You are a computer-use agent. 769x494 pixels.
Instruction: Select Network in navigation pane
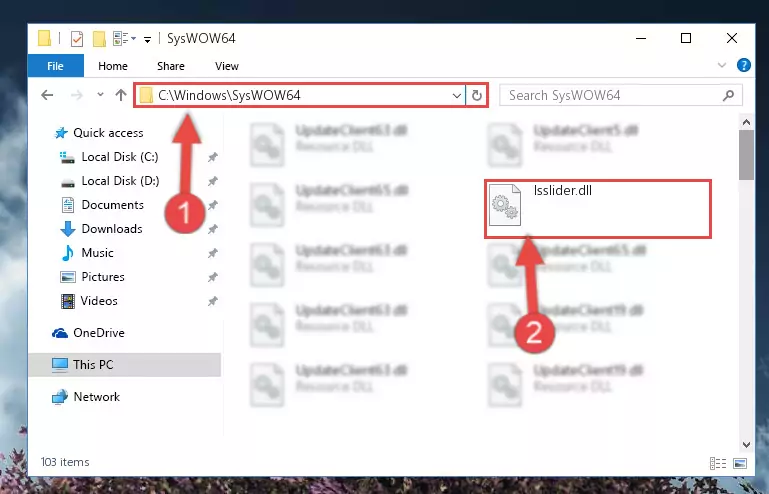tap(86, 397)
